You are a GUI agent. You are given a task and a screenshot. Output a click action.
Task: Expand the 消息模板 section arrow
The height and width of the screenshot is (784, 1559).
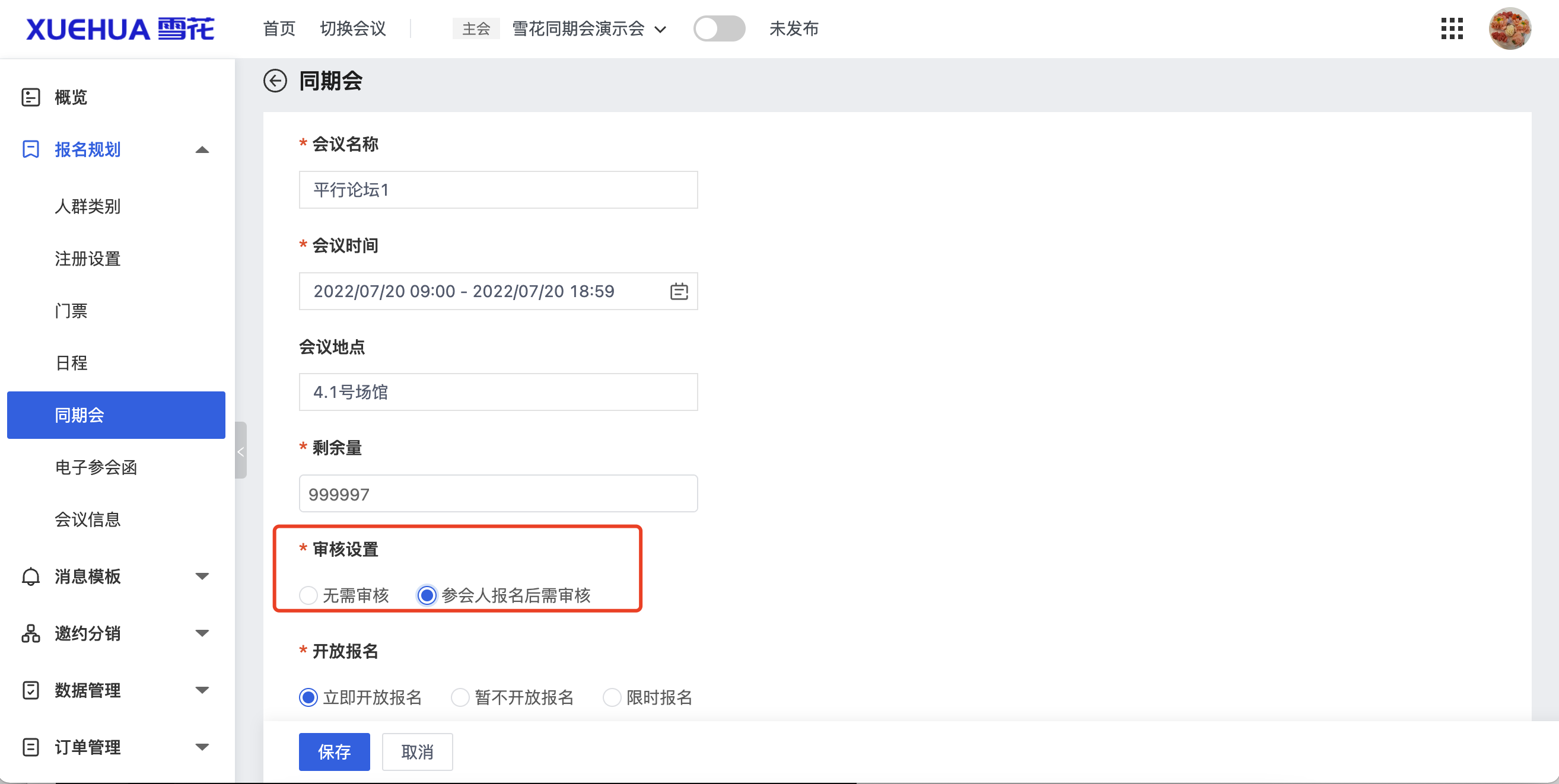tap(202, 576)
